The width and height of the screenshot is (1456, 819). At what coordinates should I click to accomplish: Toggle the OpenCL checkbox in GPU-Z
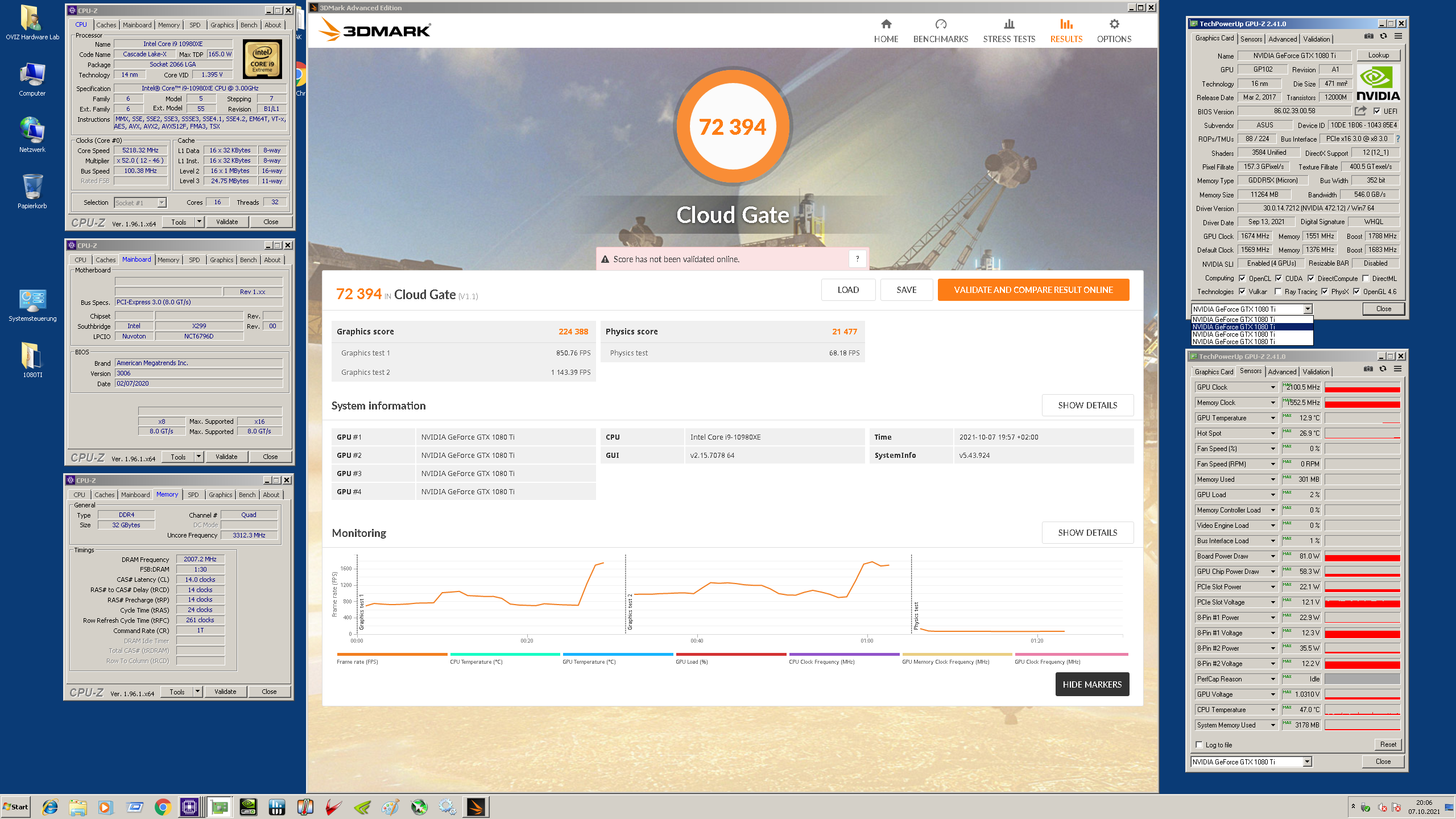[1242, 279]
